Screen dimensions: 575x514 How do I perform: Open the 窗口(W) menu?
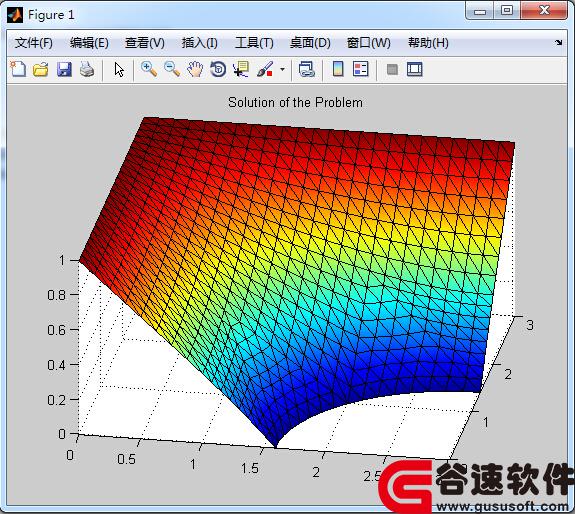tap(369, 43)
